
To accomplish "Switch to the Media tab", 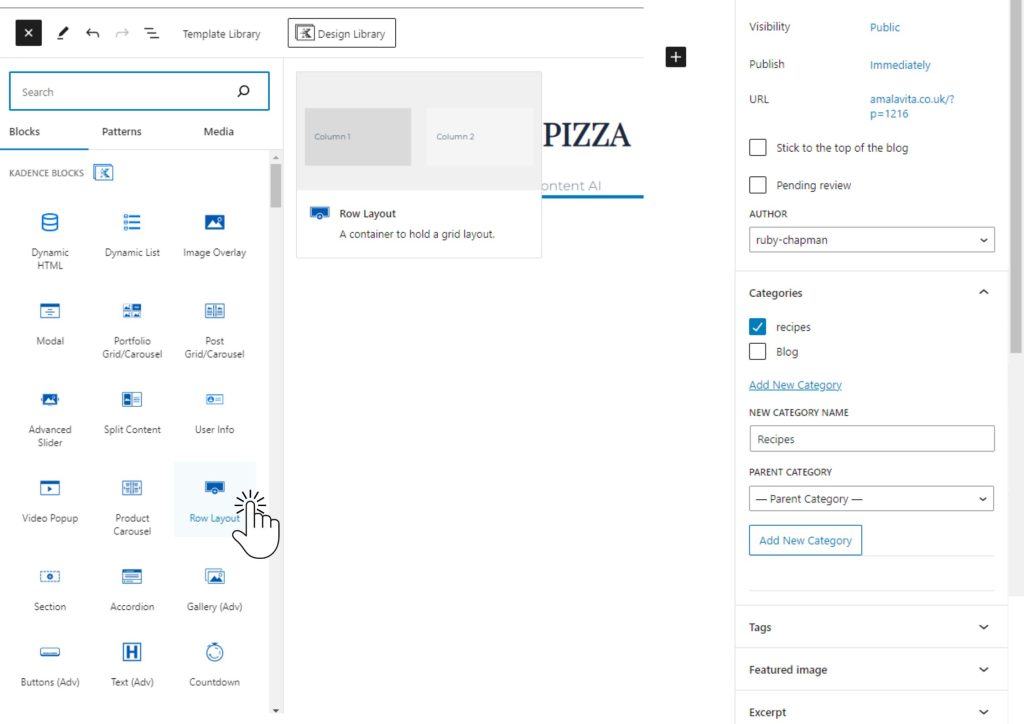I will pyautogui.click(x=218, y=131).
